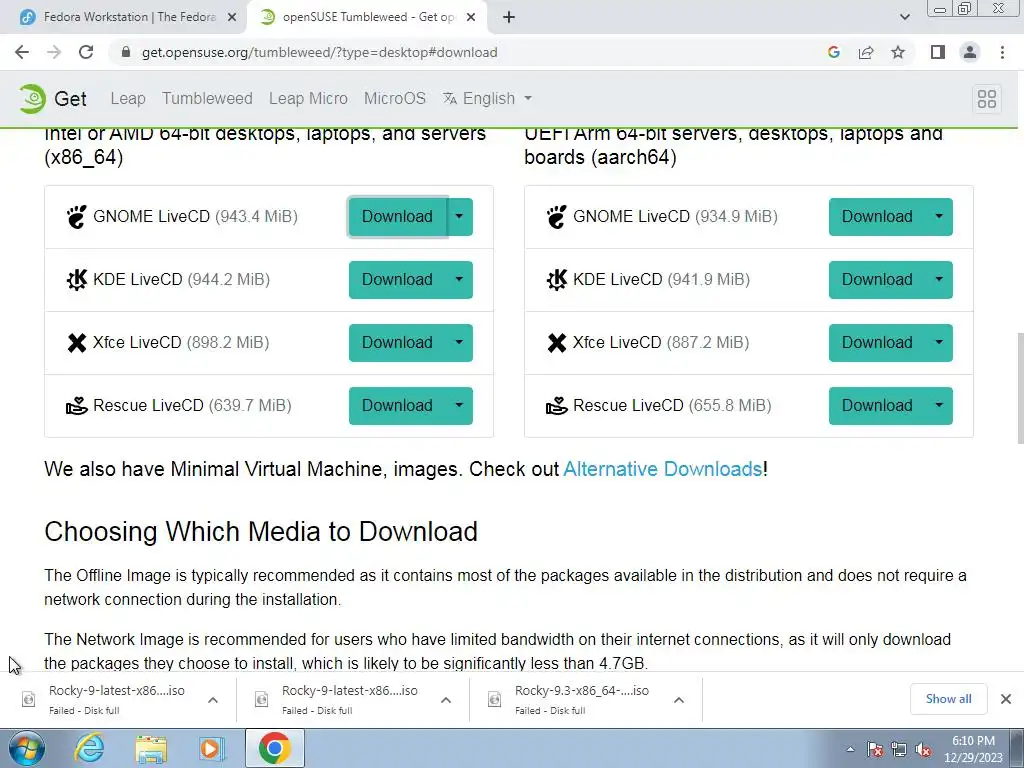Image resolution: width=1024 pixels, height=768 pixels.
Task: Click the muted volume tray icon
Action: point(923,749)
